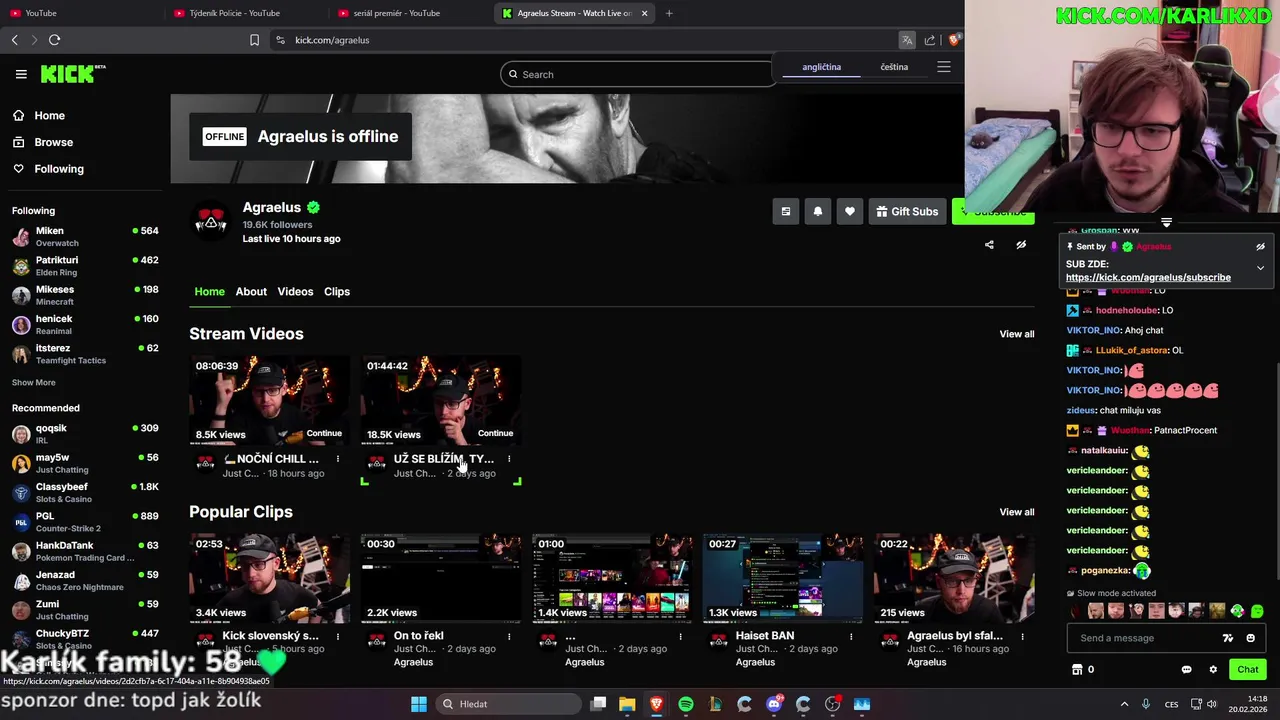
Task: Go to Home in sidebar
Action: tap(49, 116)
